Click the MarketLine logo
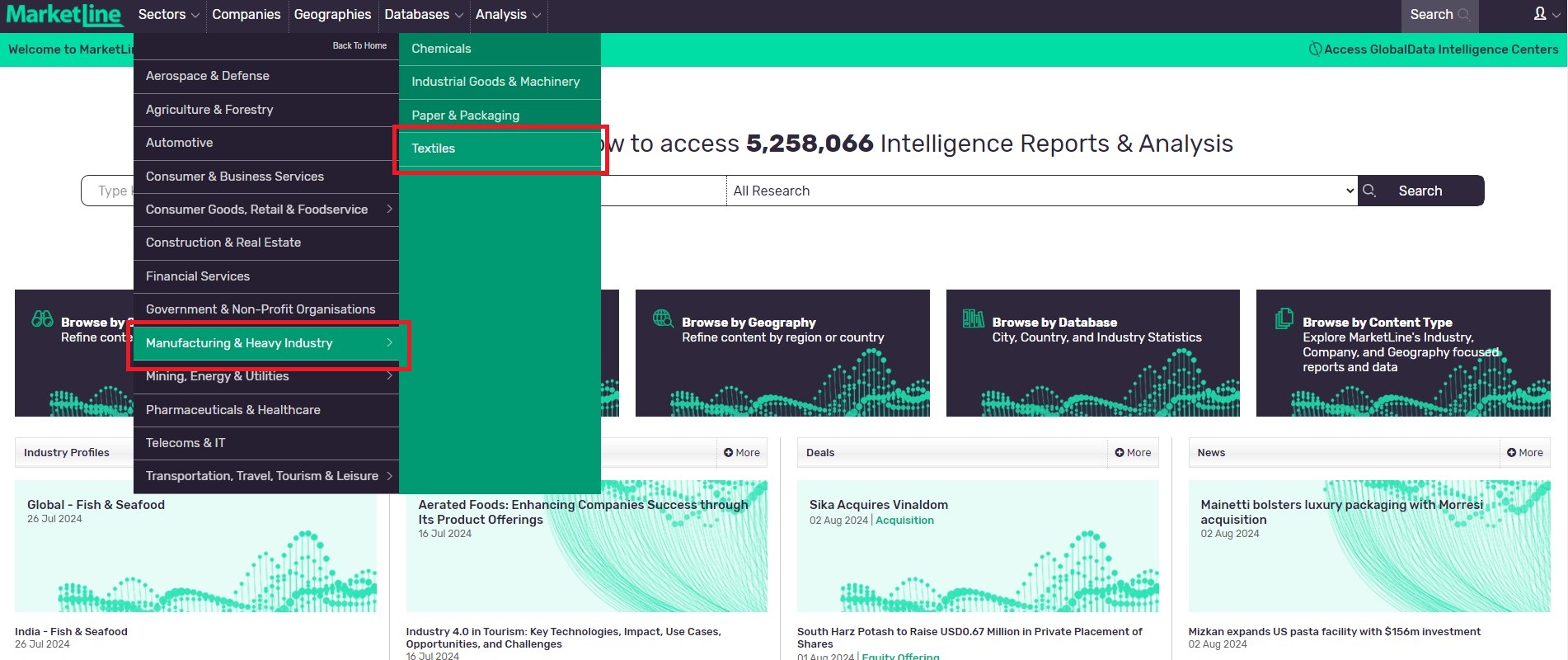Screen dimensions: 1568x660 64,15
